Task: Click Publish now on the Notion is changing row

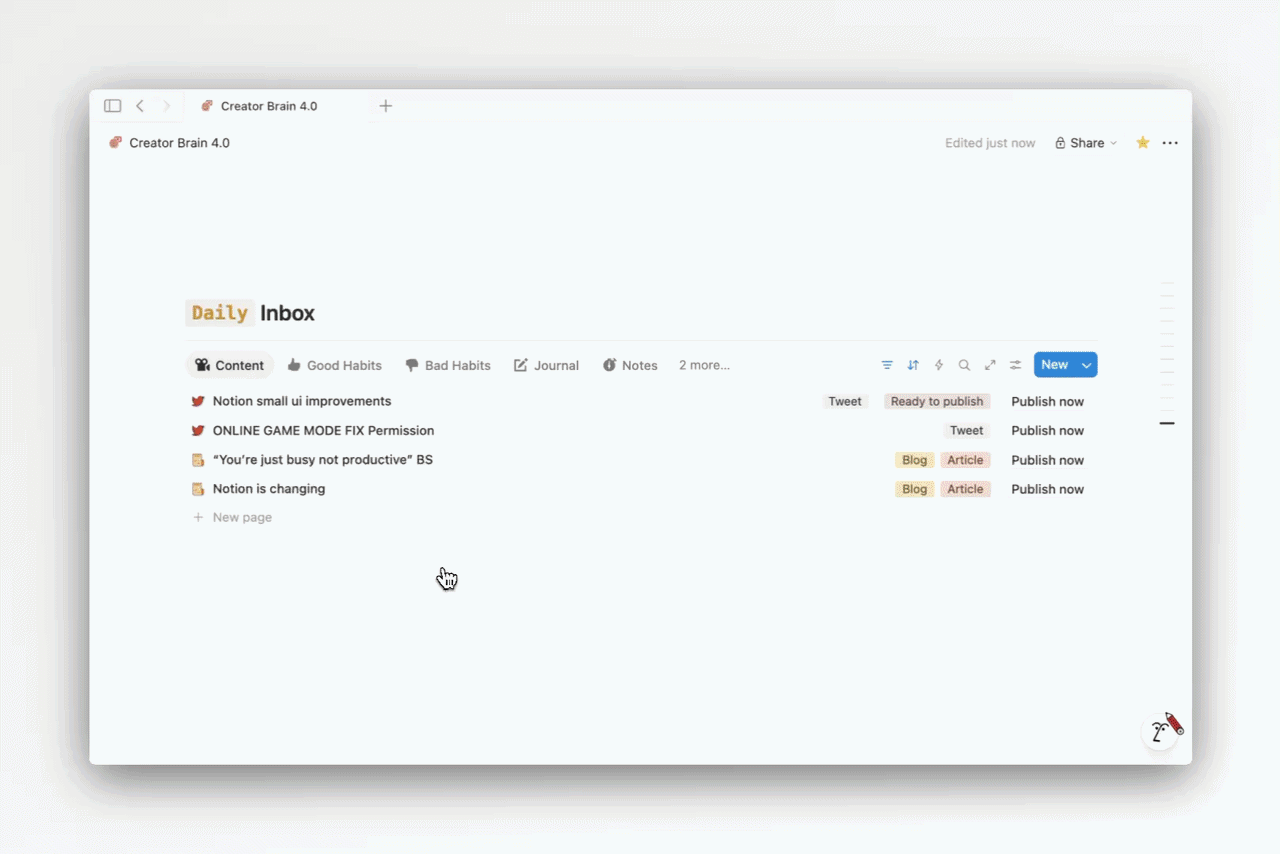Action: point(1047,489)
